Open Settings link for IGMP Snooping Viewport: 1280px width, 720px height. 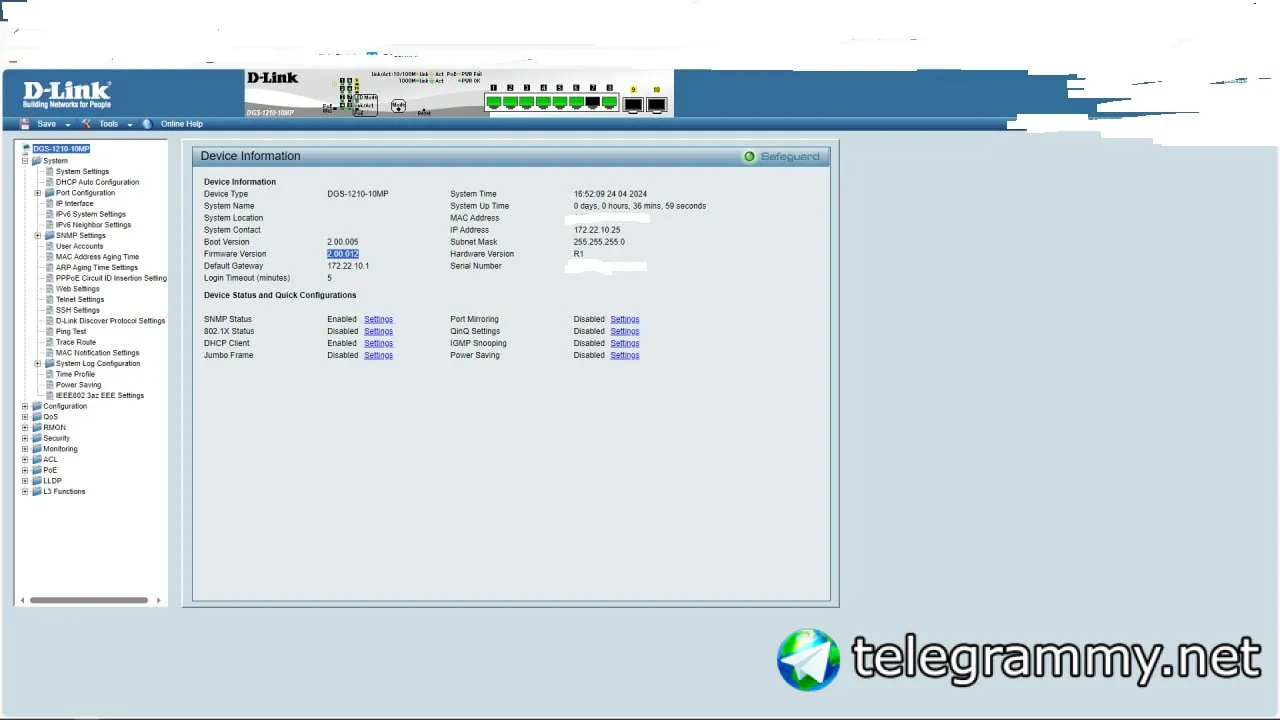pos(625,343)
